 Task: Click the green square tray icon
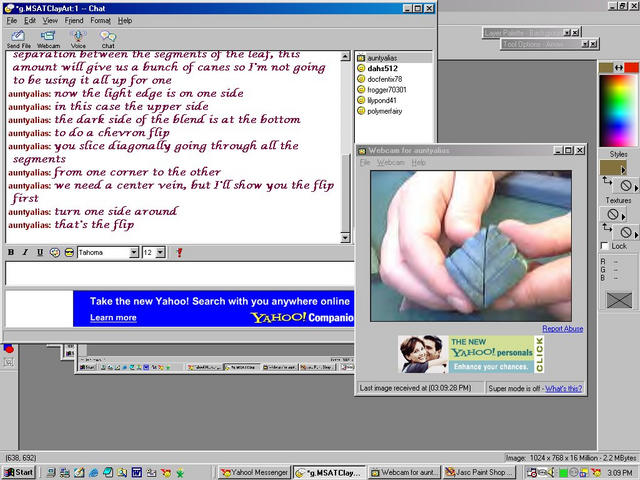(563, 473)
